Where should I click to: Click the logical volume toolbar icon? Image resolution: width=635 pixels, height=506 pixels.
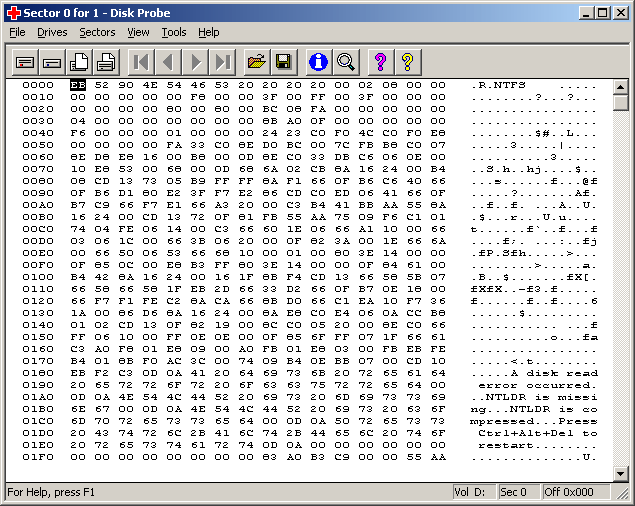52,62
